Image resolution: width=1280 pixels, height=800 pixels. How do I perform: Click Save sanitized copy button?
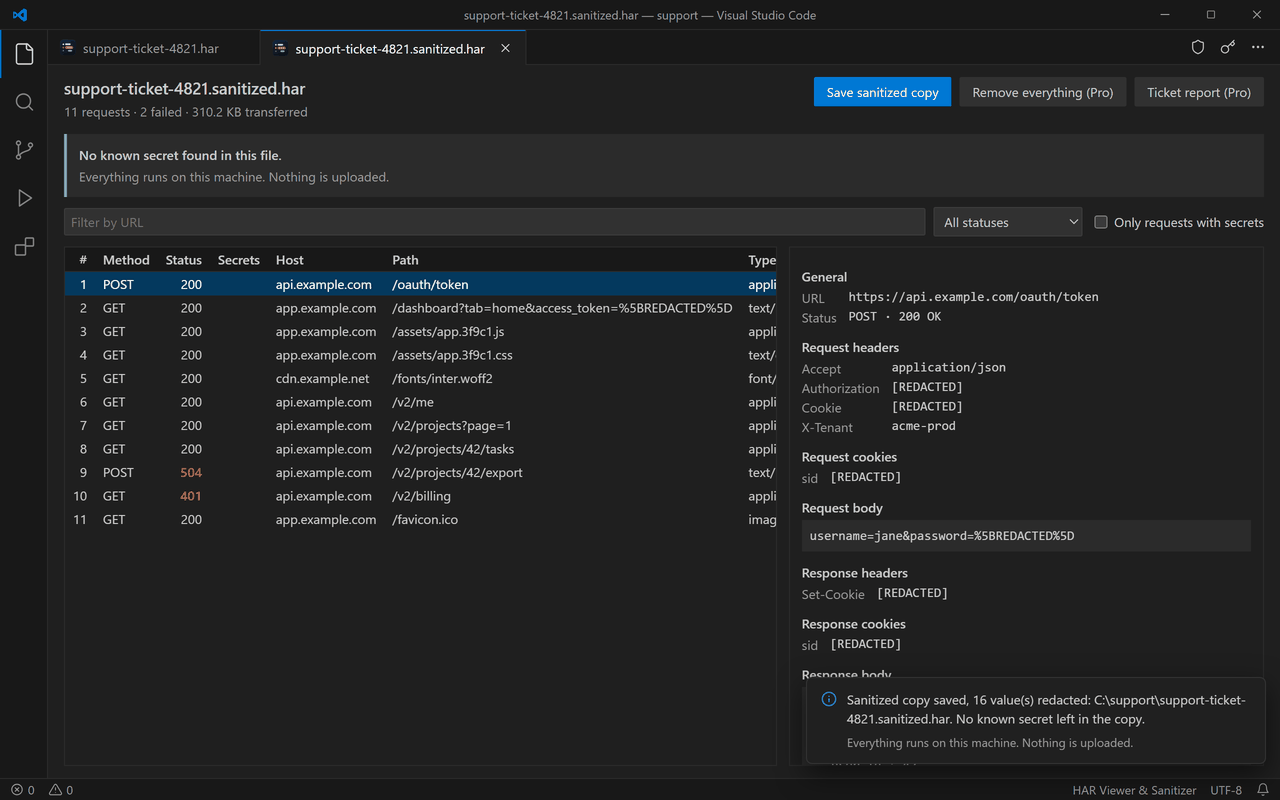pos(882,92)
